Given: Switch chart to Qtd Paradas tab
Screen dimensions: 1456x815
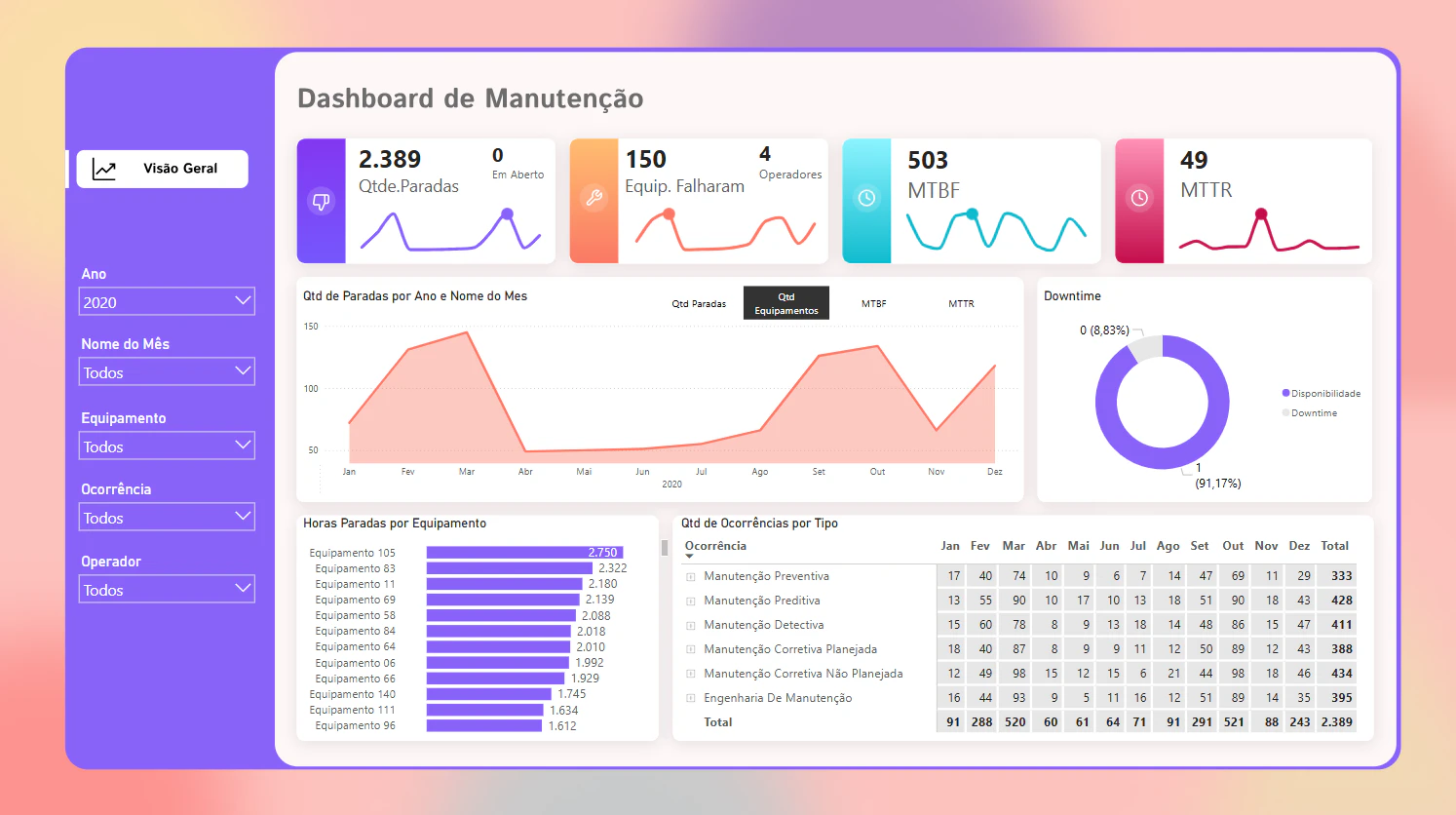Looking at the screenshot, I should [x=699, y=303].
